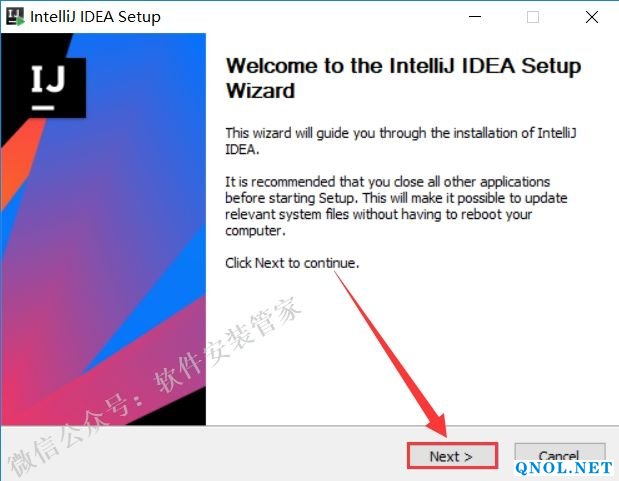The height and width of the screenshot is (481, 619).
Task: Click the "IntelliJ IDEA Setup" title text
Action: [x=95, y=17]
